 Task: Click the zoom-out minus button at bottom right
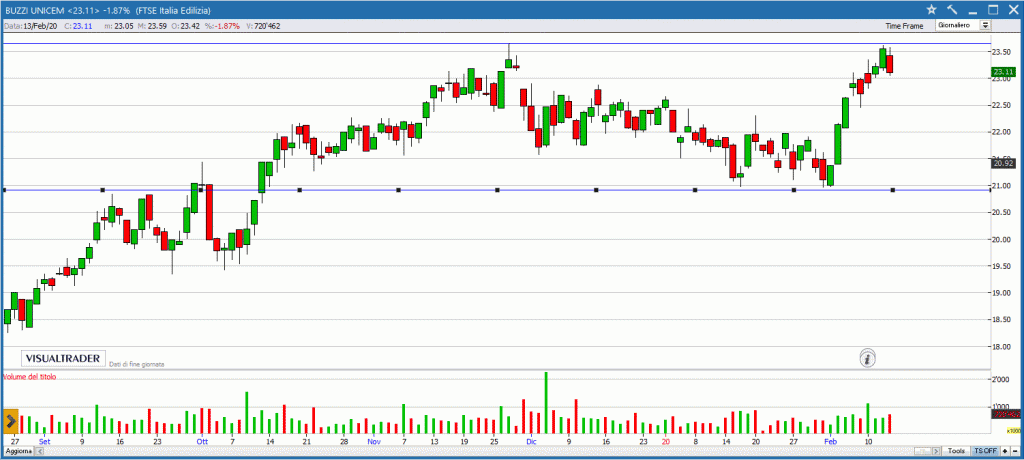coord(1015,451)
